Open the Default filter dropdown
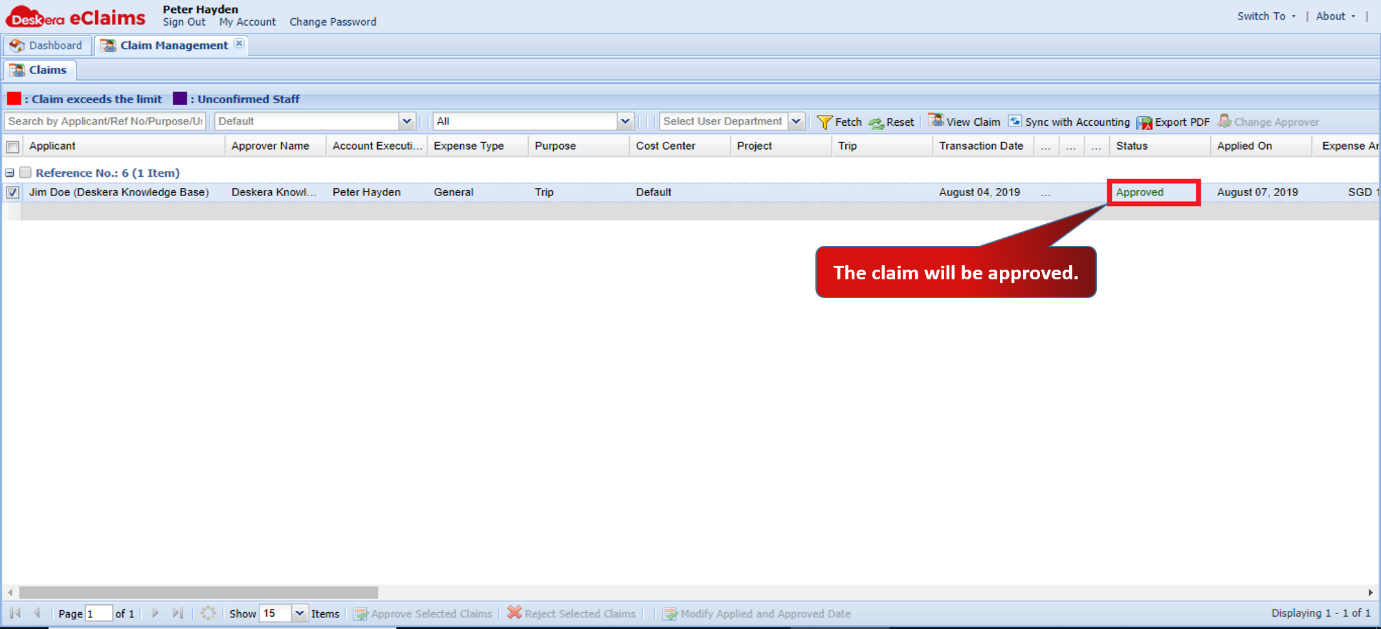Screen dimensions: 1381x629 pos(407,121)
